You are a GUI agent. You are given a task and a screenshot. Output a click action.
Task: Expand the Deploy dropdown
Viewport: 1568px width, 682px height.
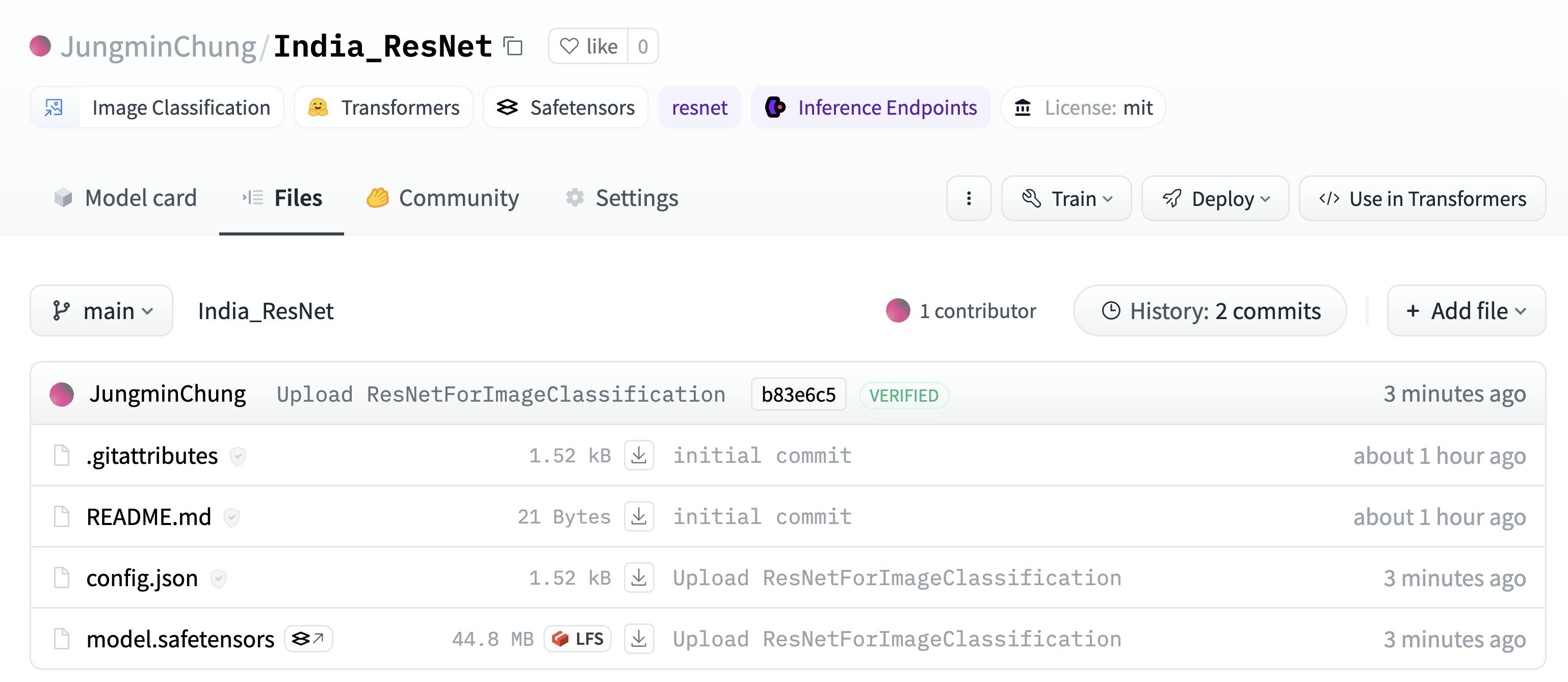click(x=1216, y=198)
